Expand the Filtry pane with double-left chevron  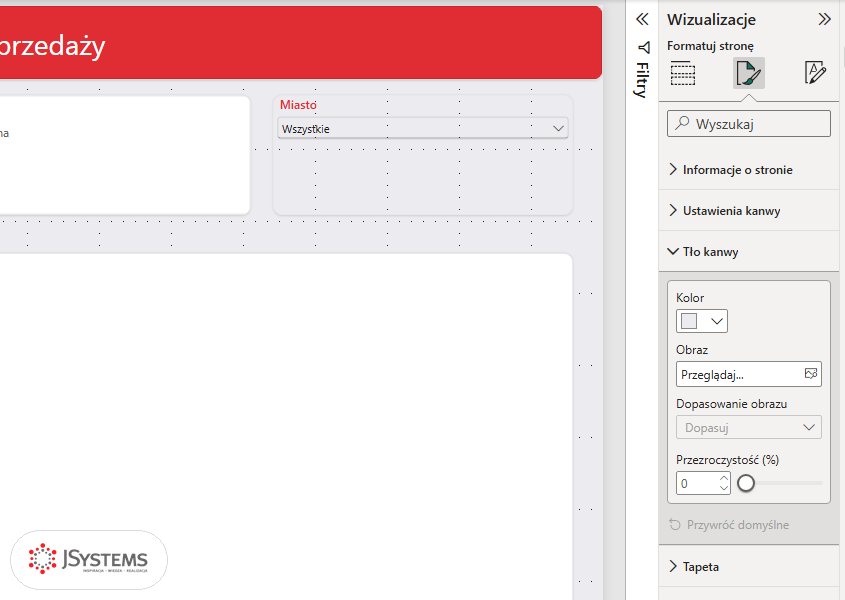pyautogui.click(x=642, y=20)
